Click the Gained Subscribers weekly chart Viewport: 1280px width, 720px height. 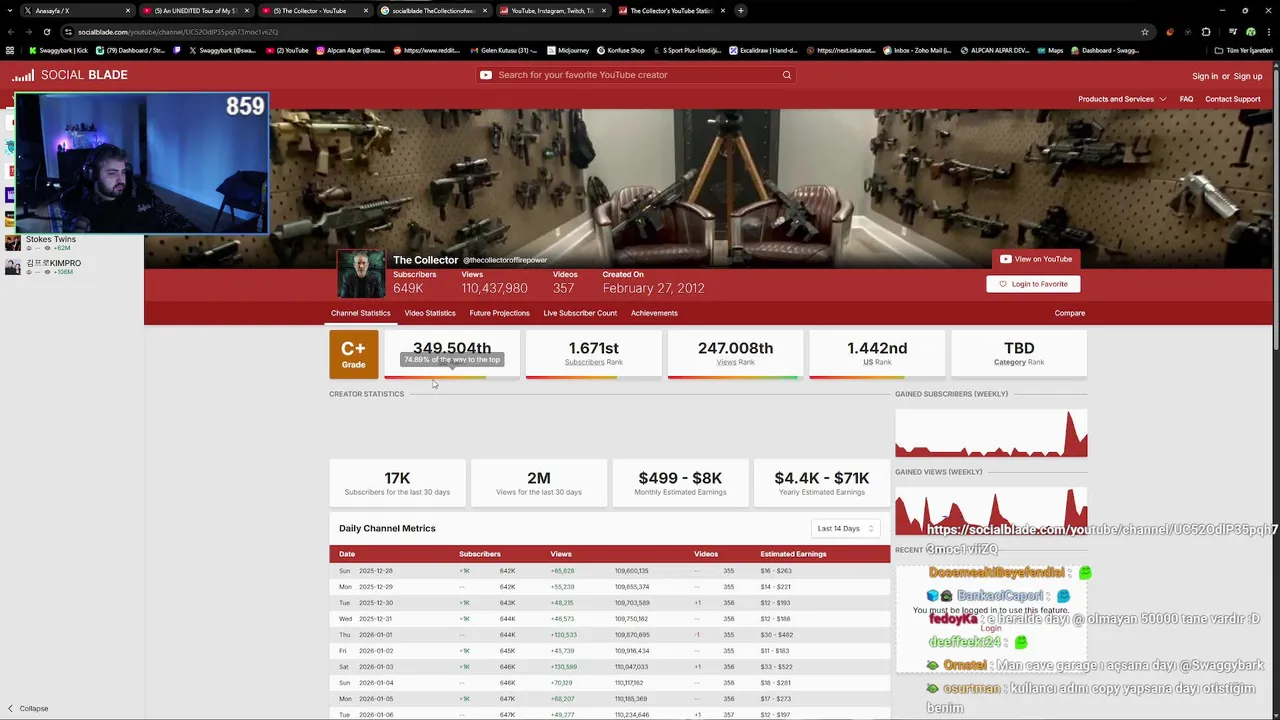tap(991, 431)
